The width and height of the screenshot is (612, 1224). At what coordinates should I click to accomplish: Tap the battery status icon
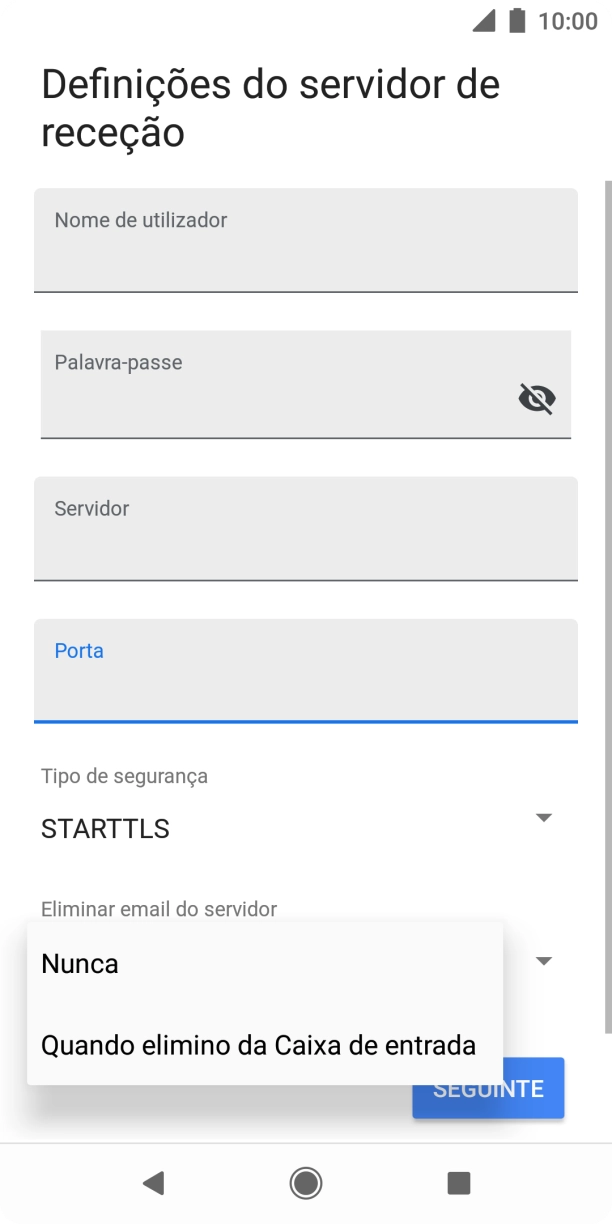click(514, 23)
